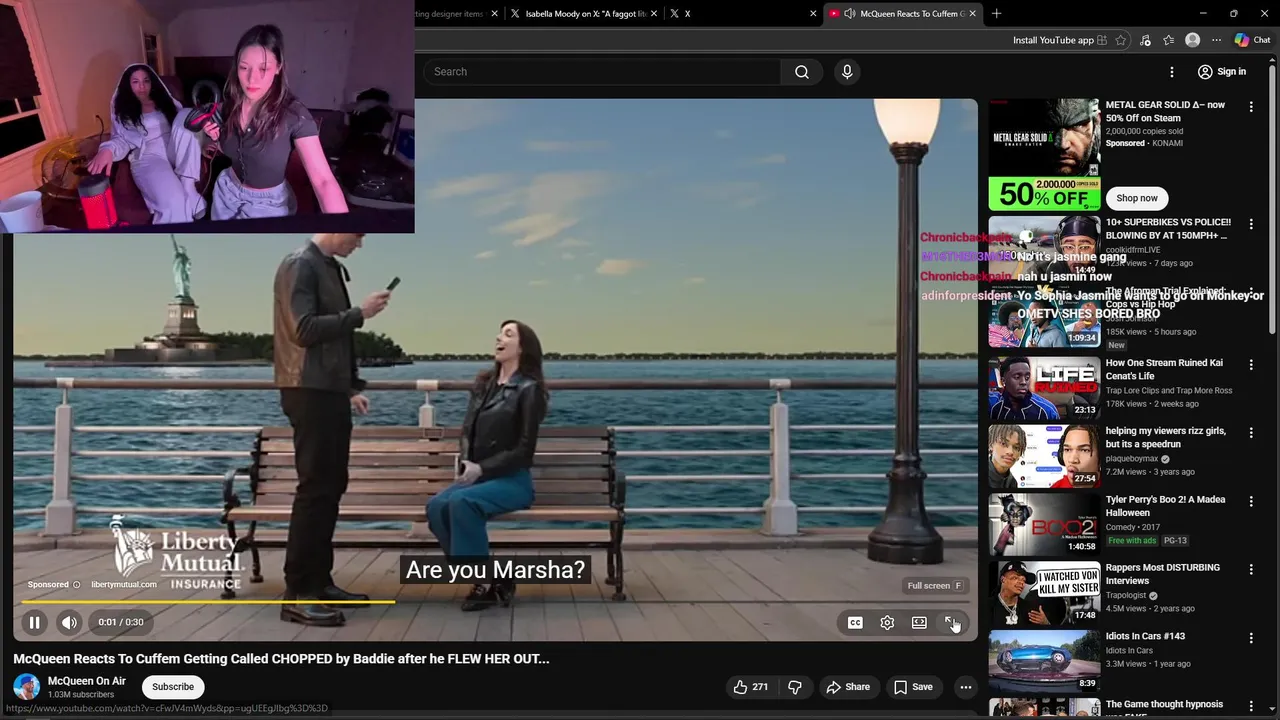1280x720 pixels.
Task: Open Tyler Perry's Boo 2 title
Action: coord(1165,506)
